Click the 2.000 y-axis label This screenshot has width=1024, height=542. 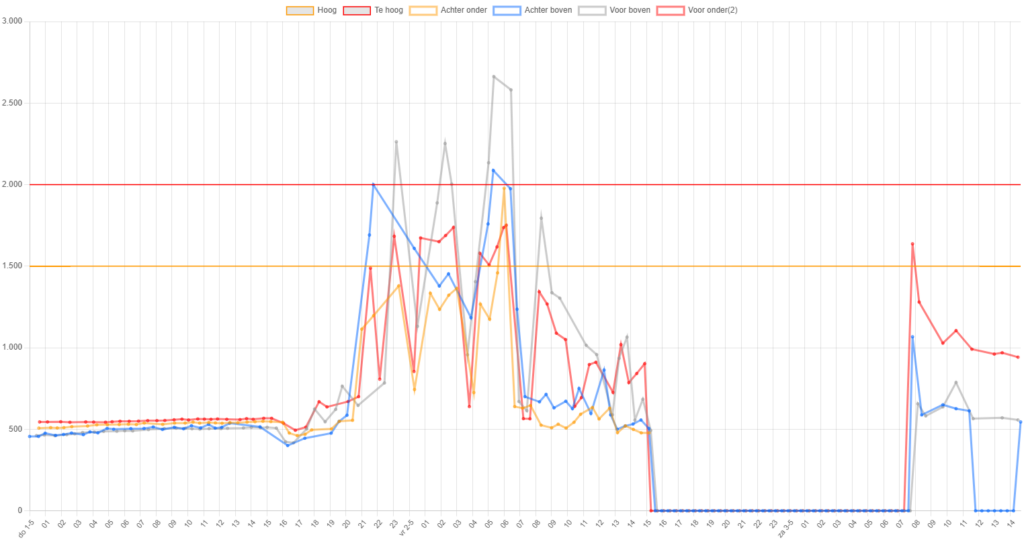tap(14, 184)
